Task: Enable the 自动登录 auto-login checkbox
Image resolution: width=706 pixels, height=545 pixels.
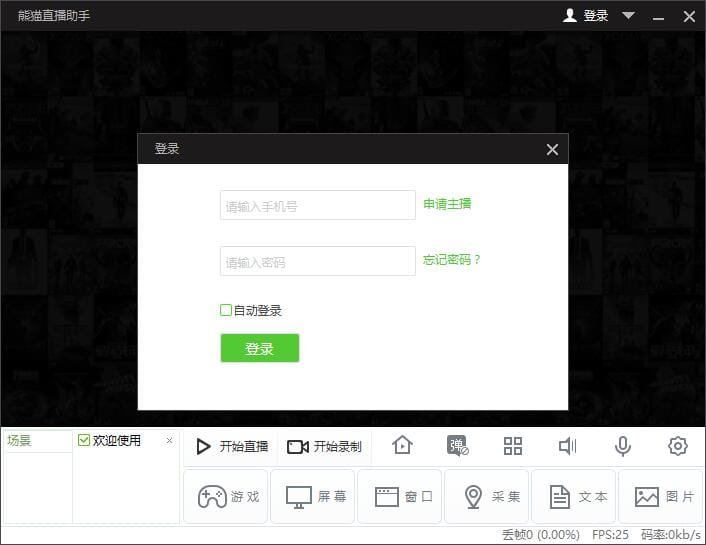Action: click(226, 310)
